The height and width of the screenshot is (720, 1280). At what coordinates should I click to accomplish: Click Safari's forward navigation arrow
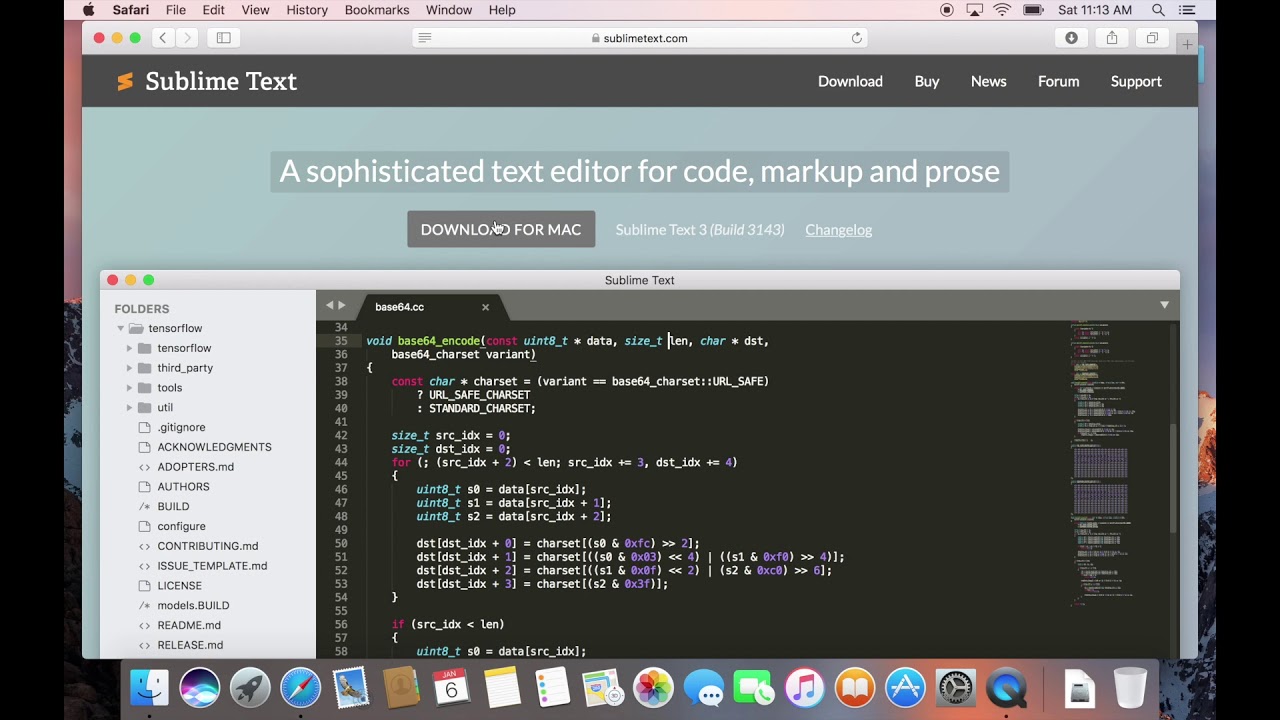click(187, 38)
